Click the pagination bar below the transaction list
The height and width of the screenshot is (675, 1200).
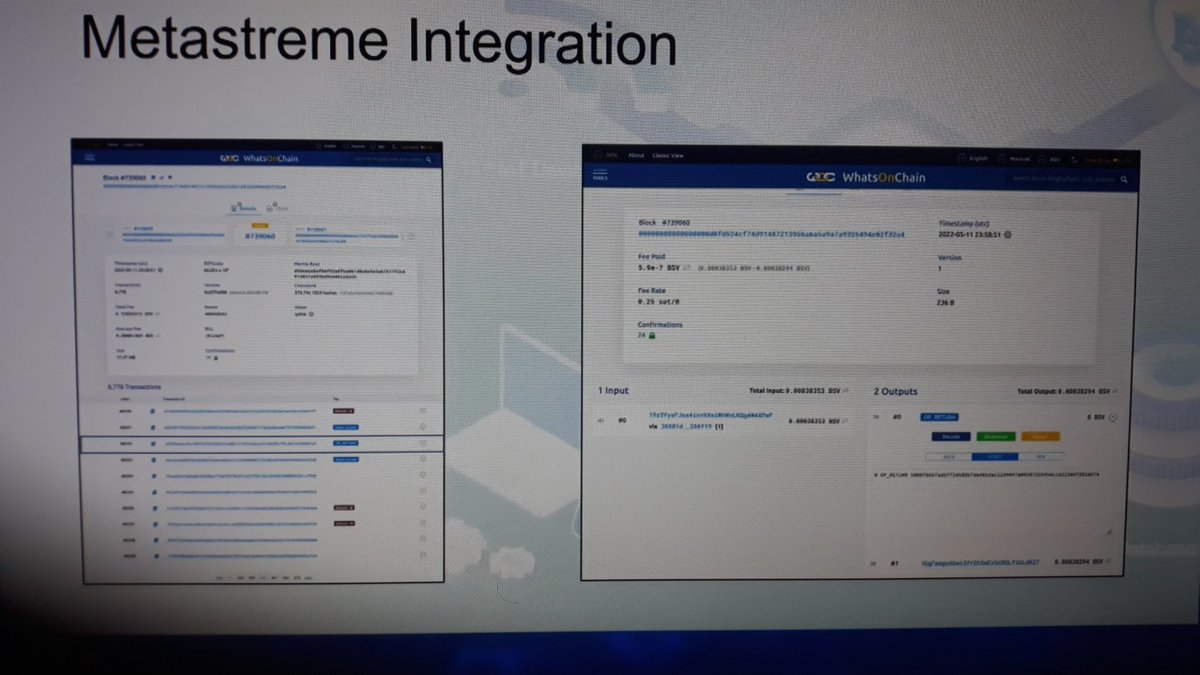click(264, 577)
